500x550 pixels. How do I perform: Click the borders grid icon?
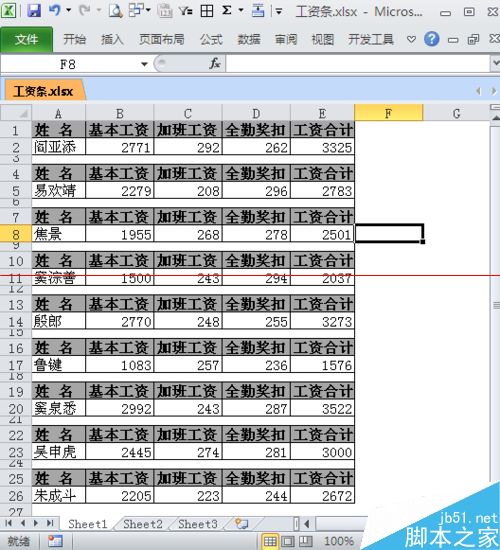click(207, 11)
